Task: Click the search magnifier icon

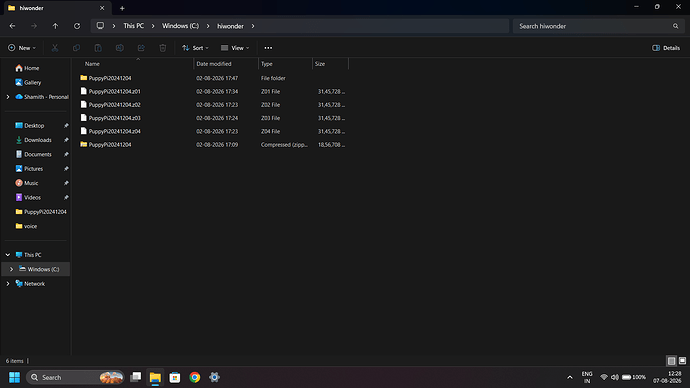Action: pyautogui.click(x=675, y=26)
